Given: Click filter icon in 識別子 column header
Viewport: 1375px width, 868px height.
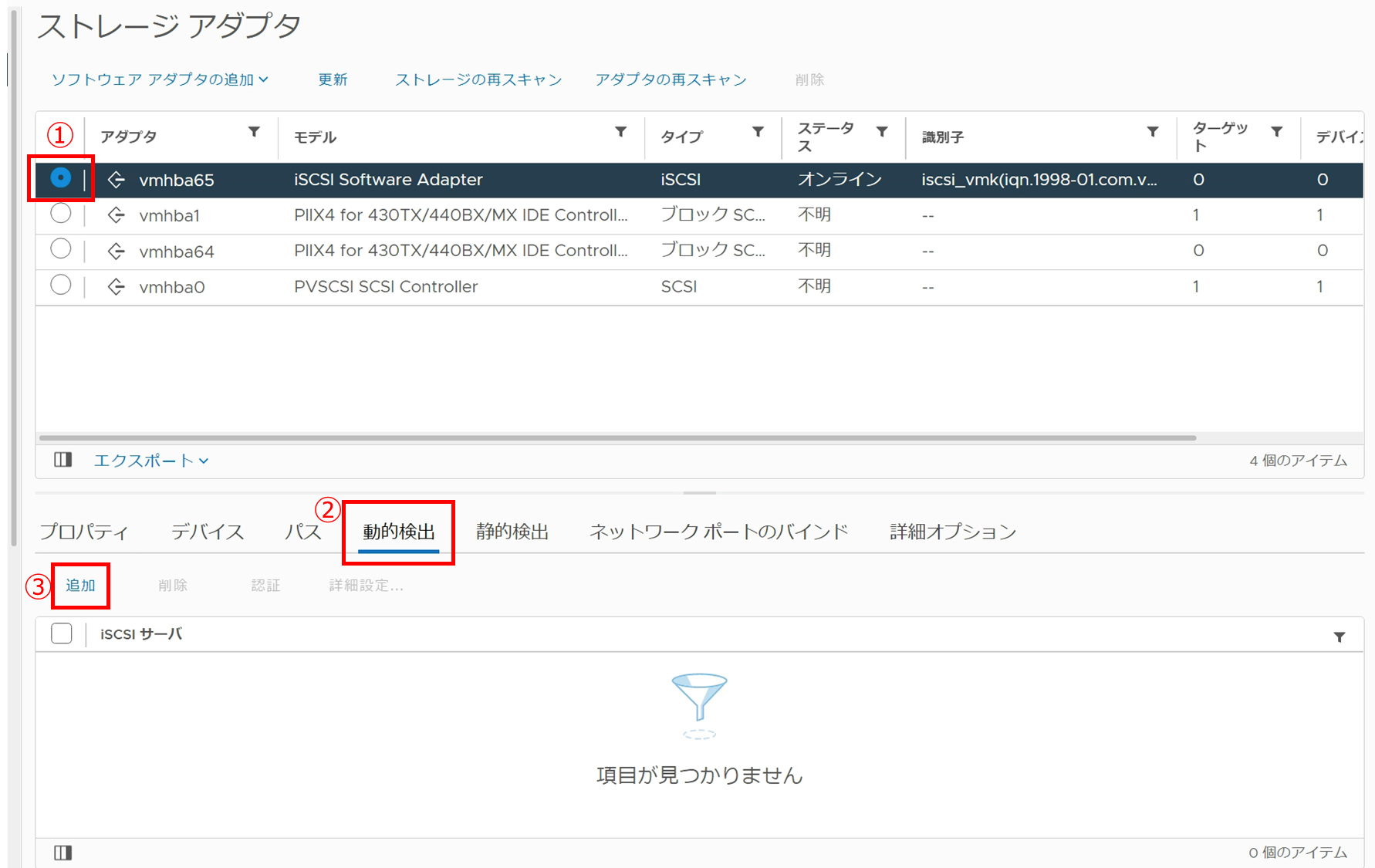Looking at the screenshot, I should point(1153,132).
